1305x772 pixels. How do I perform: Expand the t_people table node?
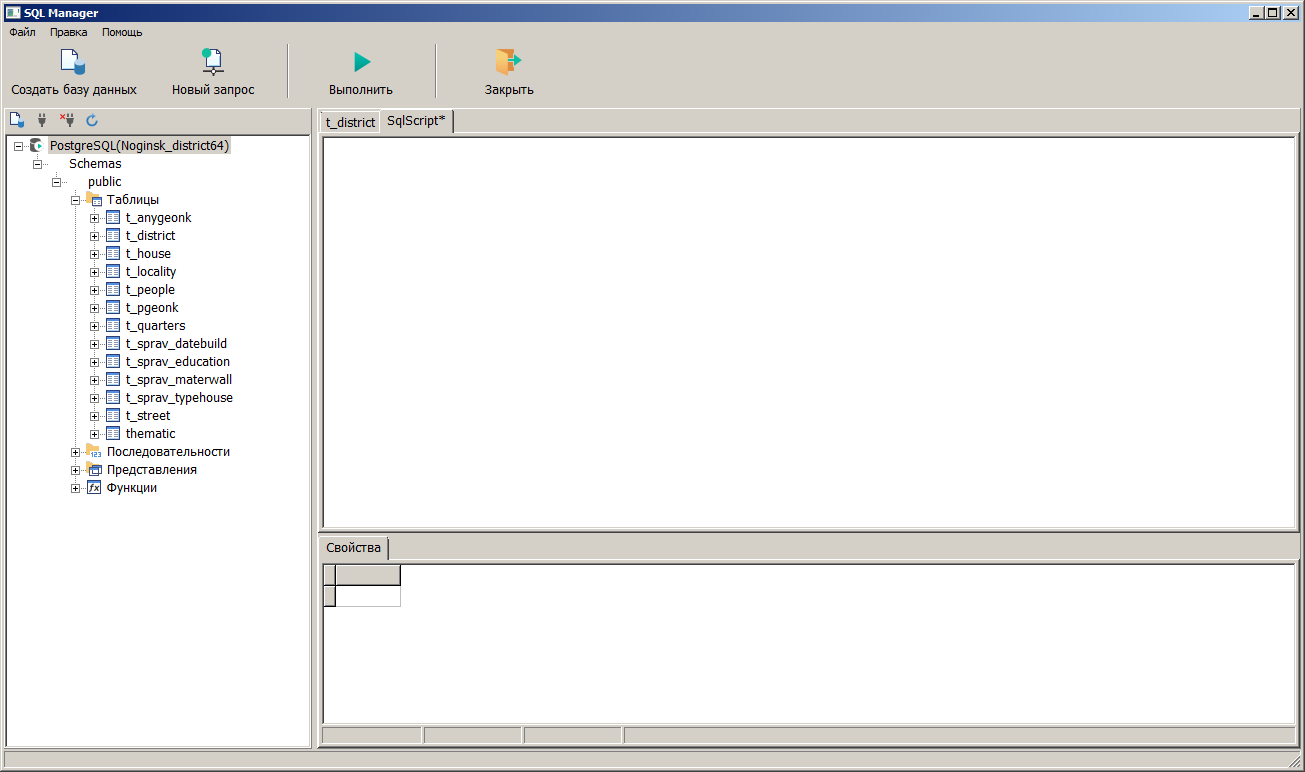[x=95, y=290]
